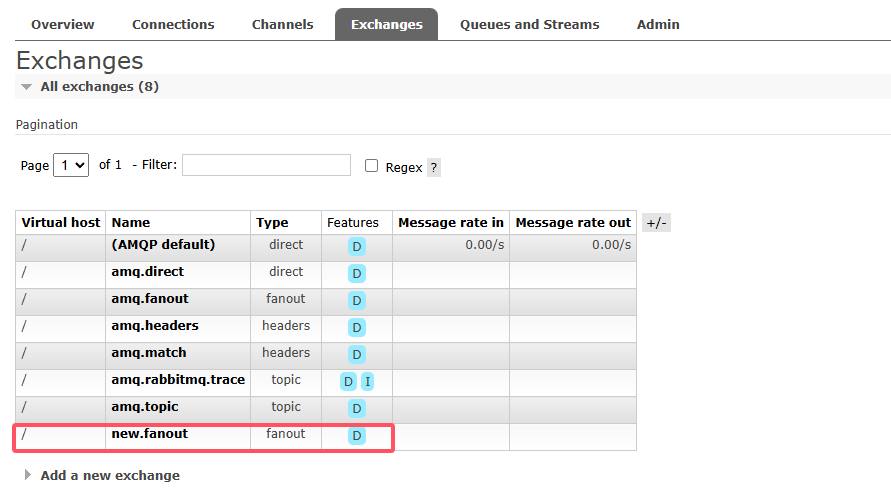The height and width of the screenshot is (488, 891).
Task: Click the D badge for (AMQP default)
Action: 357,247
